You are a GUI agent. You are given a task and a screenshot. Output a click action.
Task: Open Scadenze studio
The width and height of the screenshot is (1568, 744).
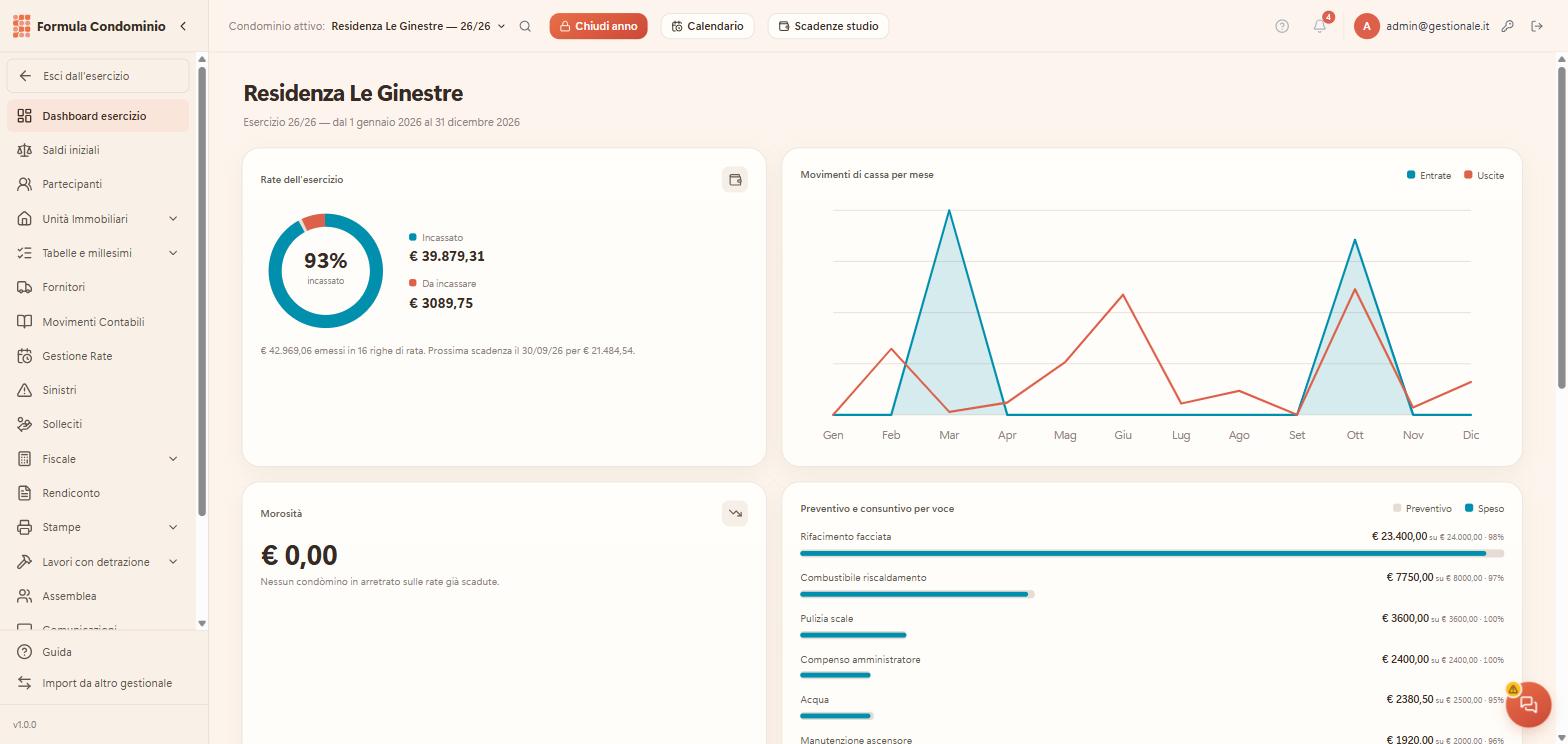pyautogui.click(x=828, y=26)
